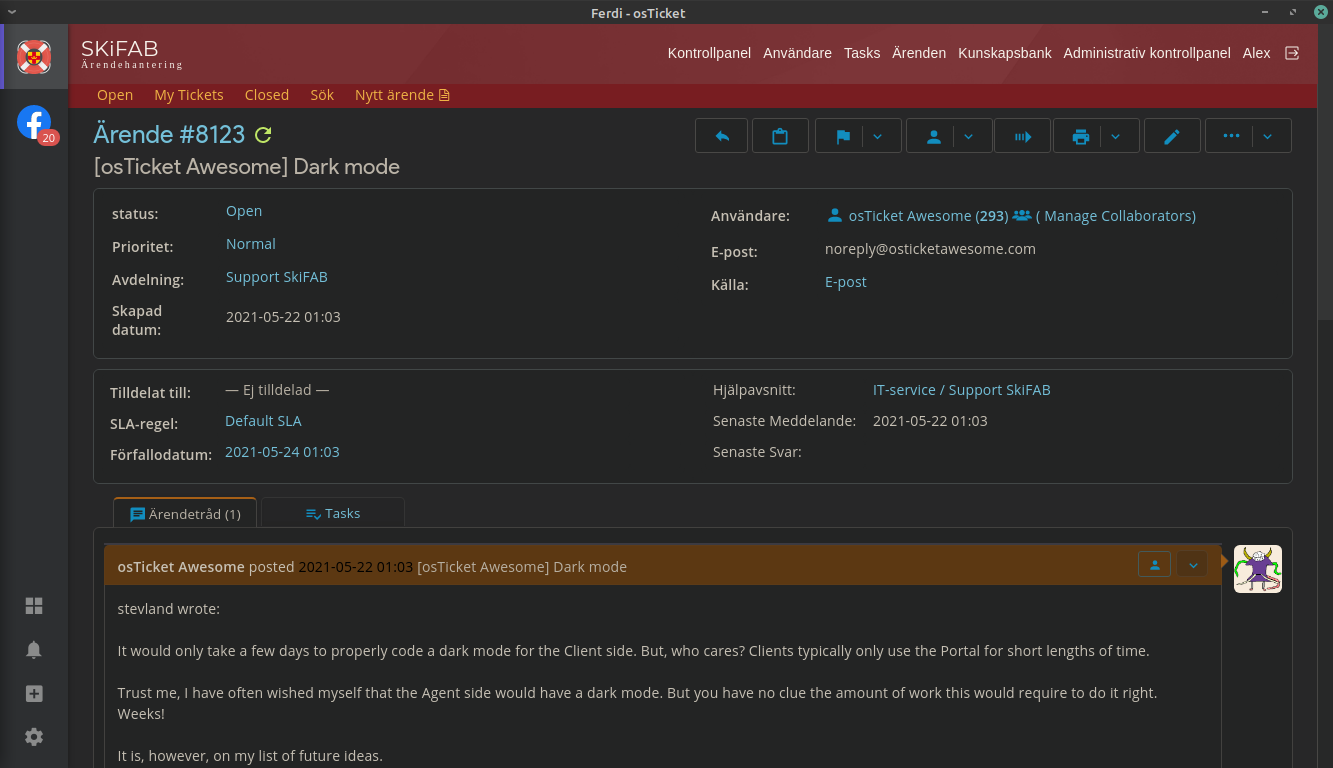Click the transfer ticket arrow icon
The height and width of the screenshot is (768, 1333).
pos(1023,137)
